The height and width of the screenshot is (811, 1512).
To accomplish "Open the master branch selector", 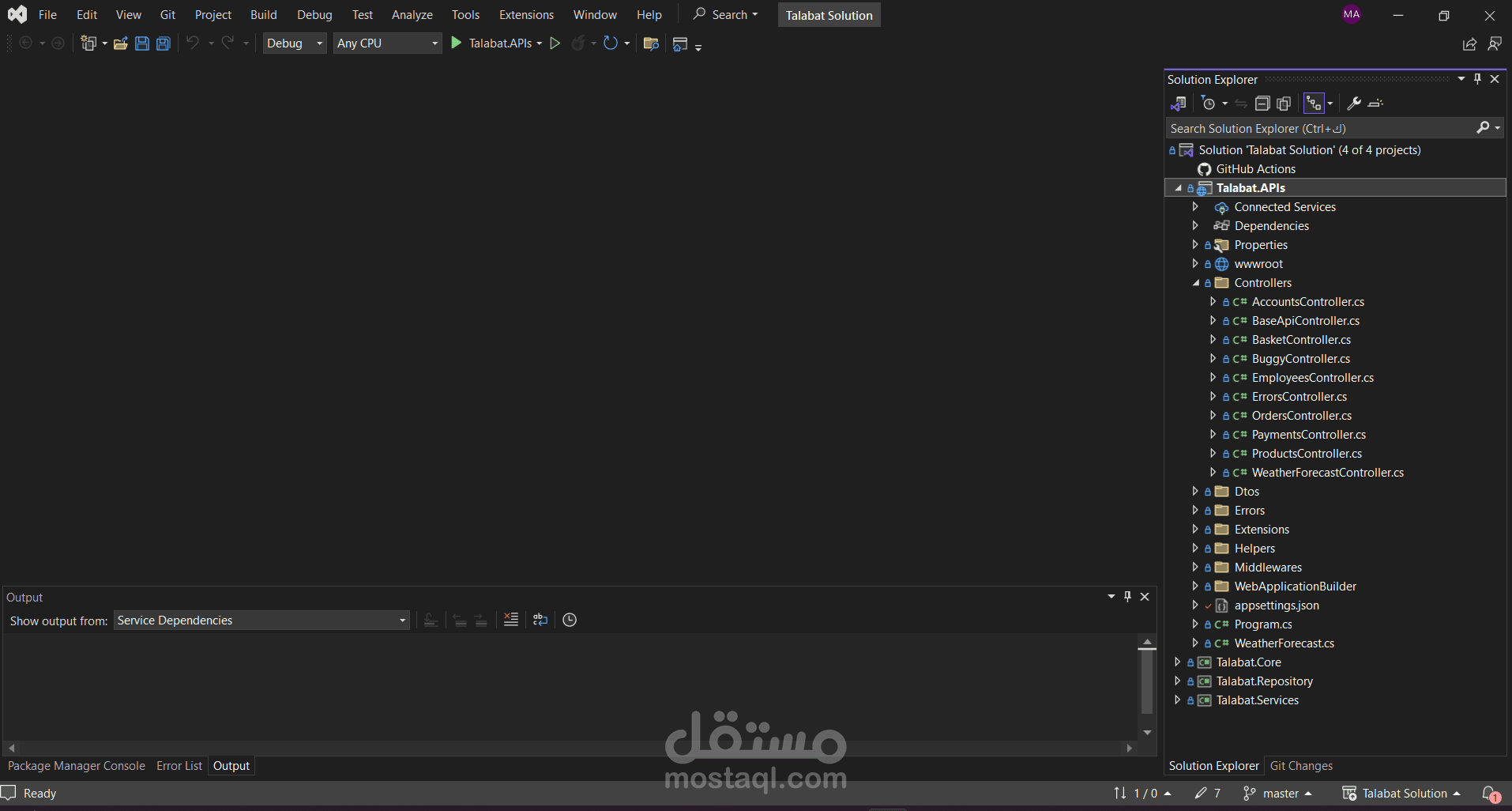I will (x=1277, y=793).
